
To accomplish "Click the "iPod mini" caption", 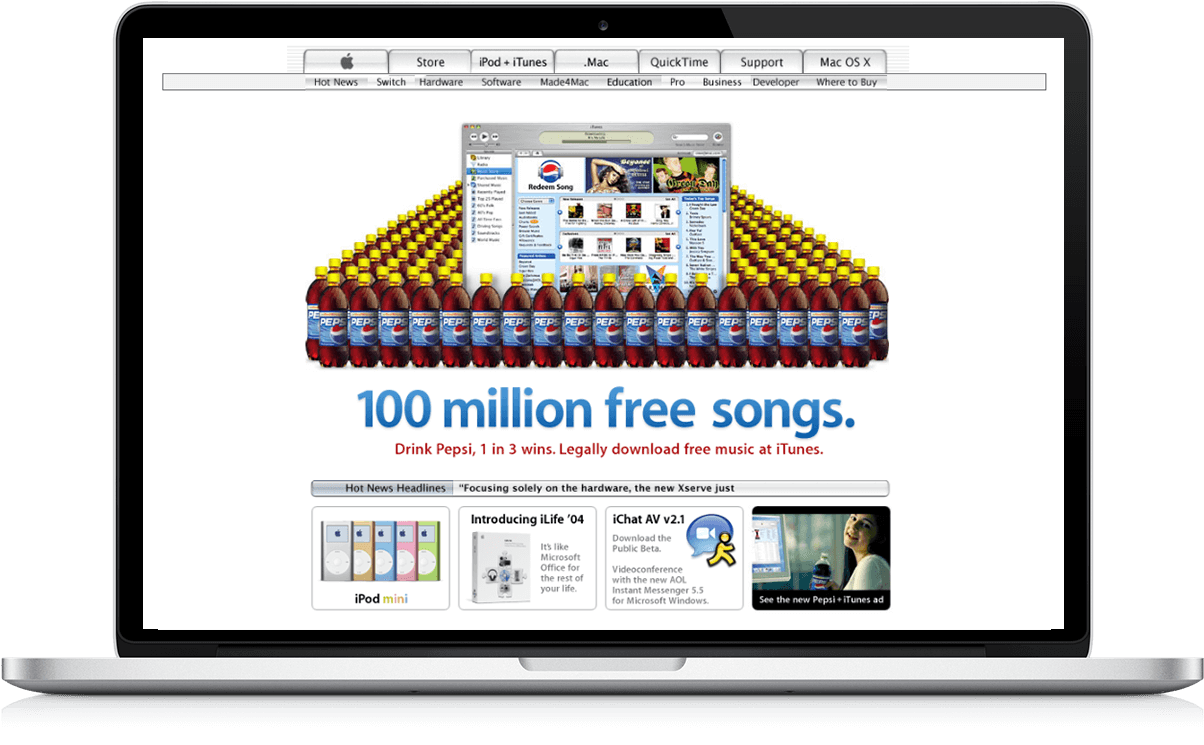I will coord(381,599).
